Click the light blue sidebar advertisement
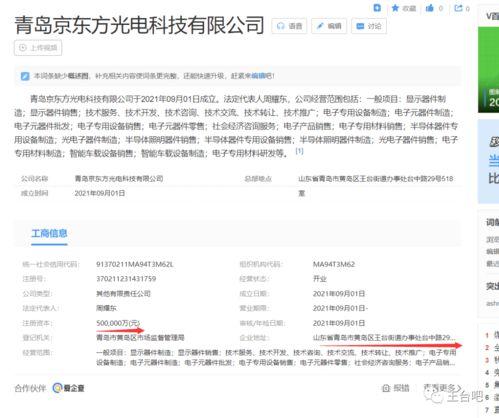This screenshot has width=499, height=418. pos(488,161)
